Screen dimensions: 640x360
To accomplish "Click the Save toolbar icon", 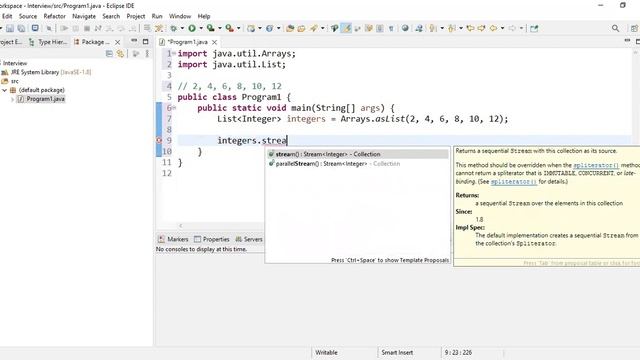I will pos(10,28).
